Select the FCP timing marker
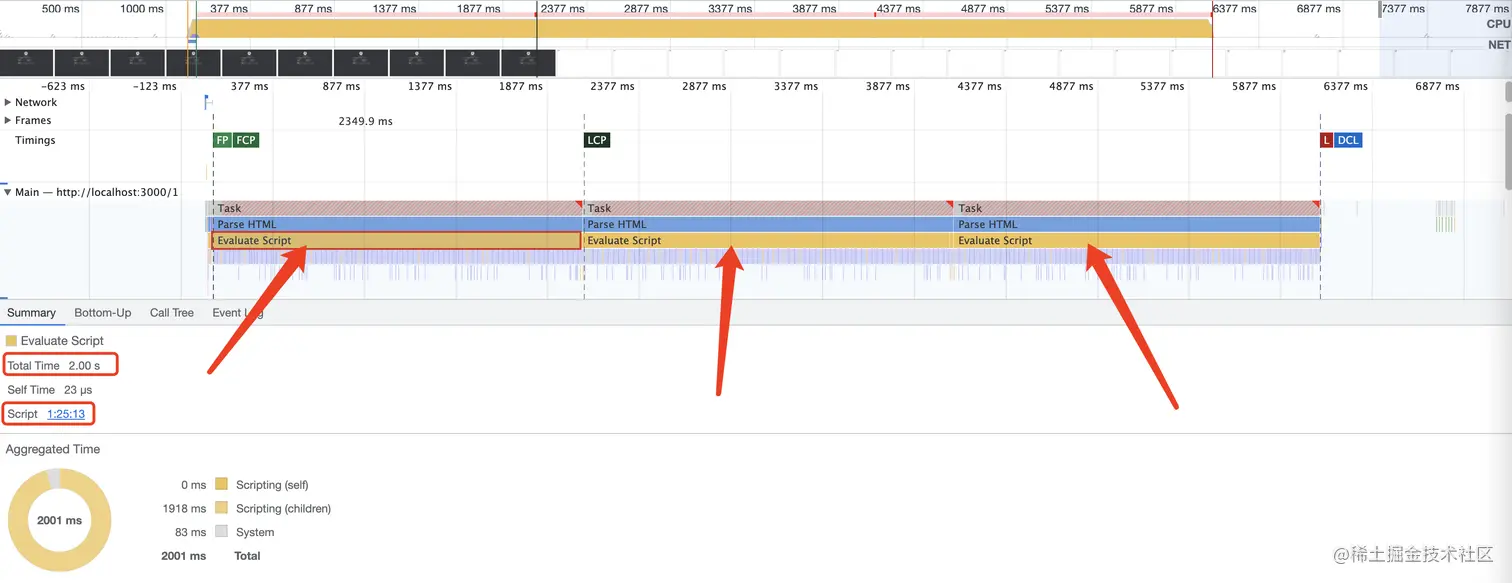 tap(246, 140)
